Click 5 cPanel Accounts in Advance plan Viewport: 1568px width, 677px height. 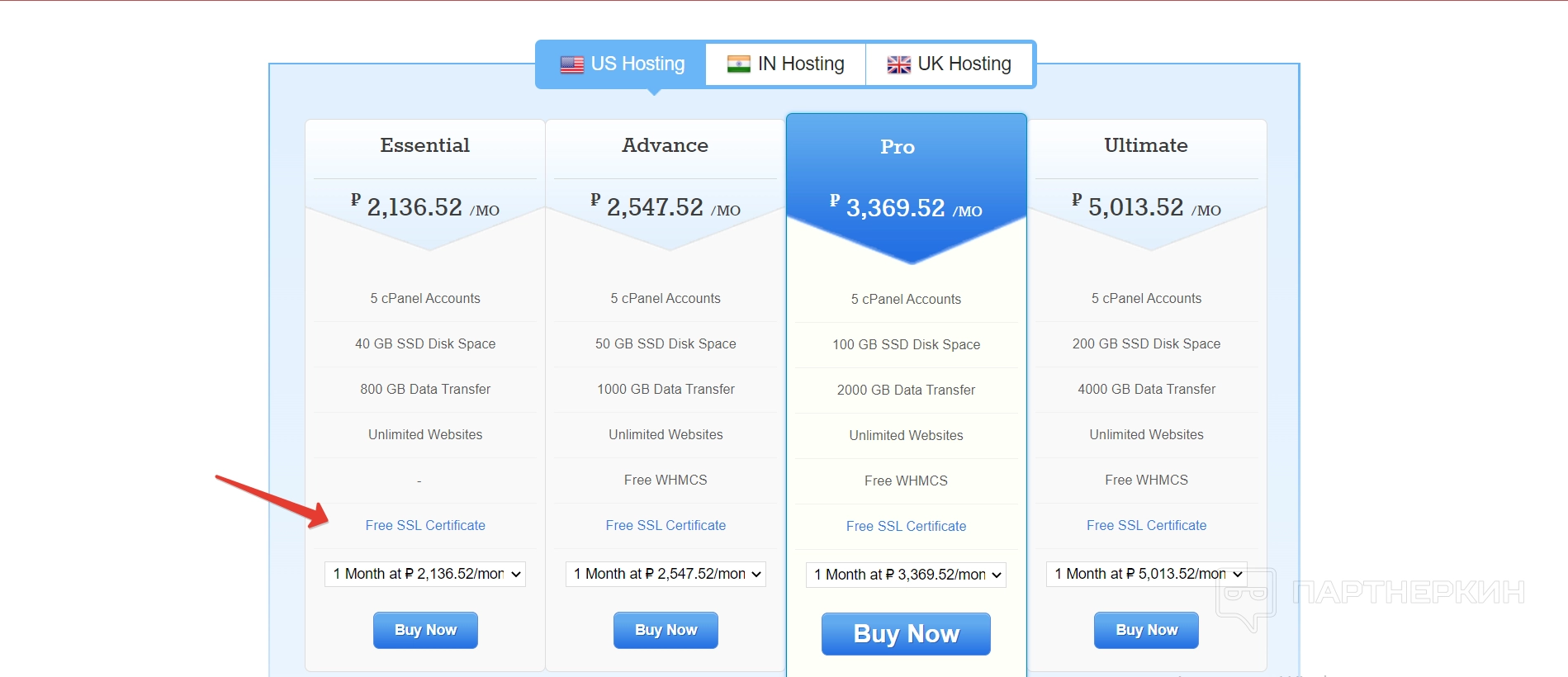click(666, 298)
